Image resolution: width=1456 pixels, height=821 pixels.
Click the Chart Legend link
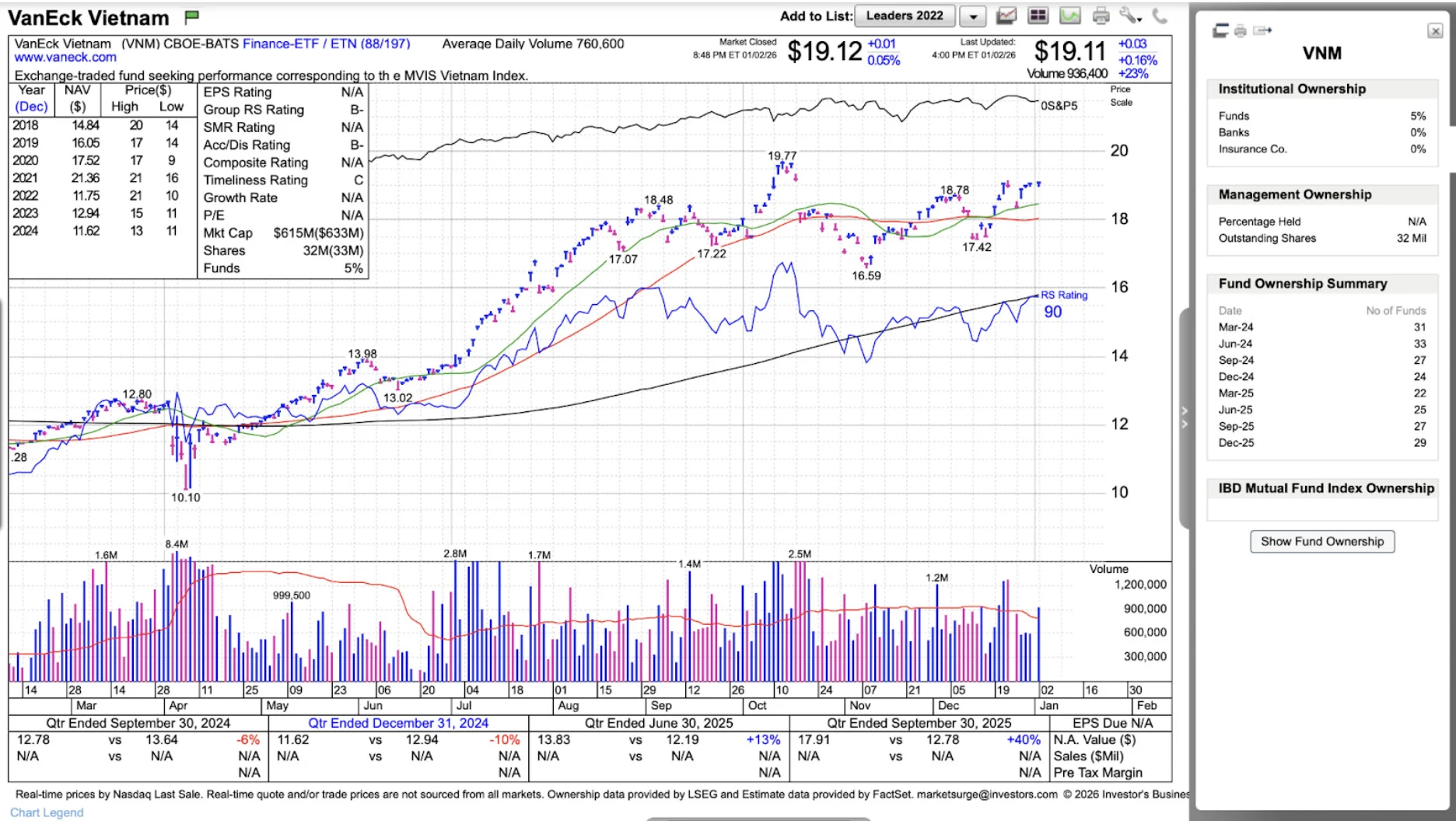coord(47,812)
